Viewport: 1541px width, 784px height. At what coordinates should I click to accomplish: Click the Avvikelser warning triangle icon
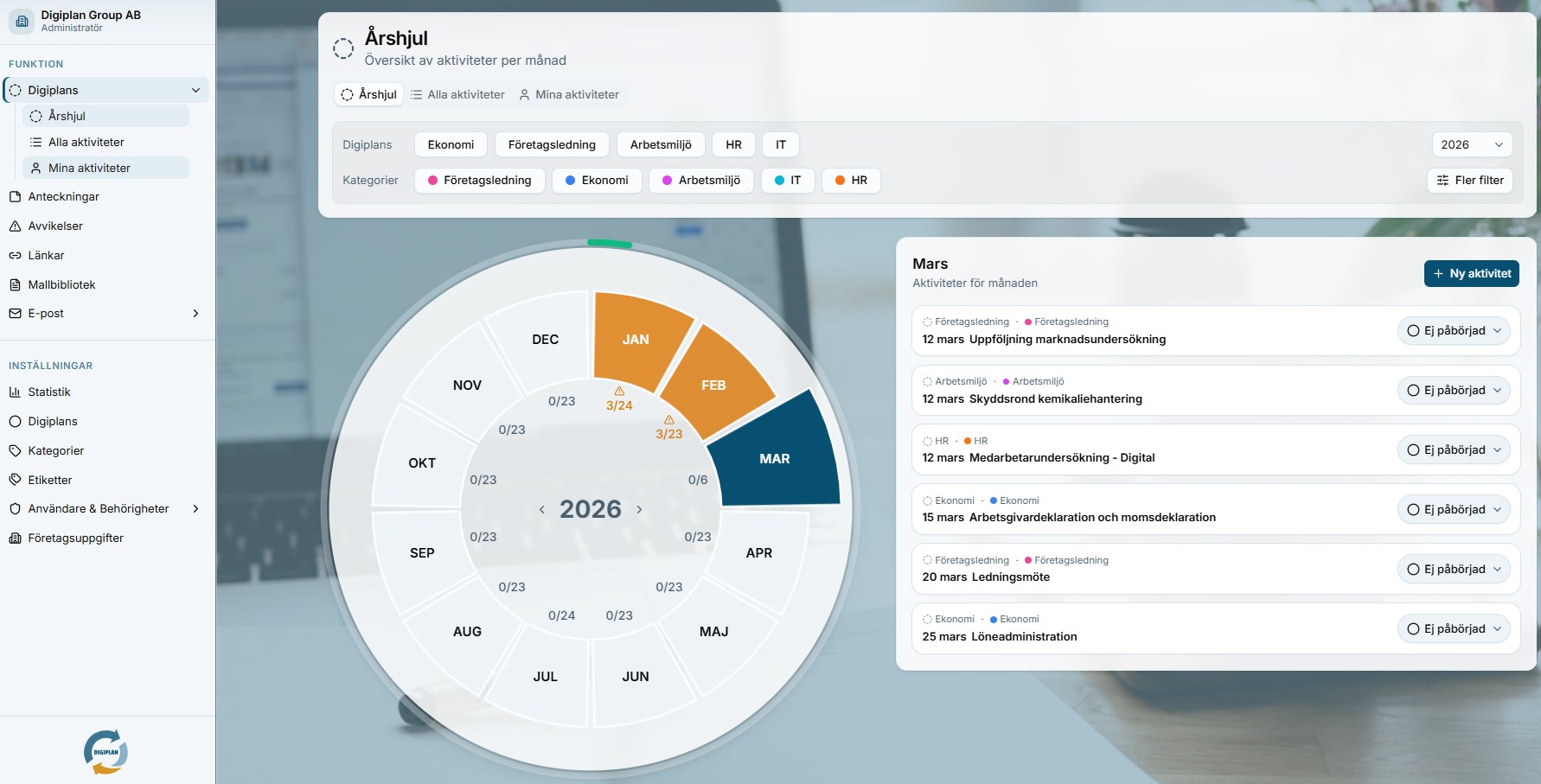coord(15,226)
